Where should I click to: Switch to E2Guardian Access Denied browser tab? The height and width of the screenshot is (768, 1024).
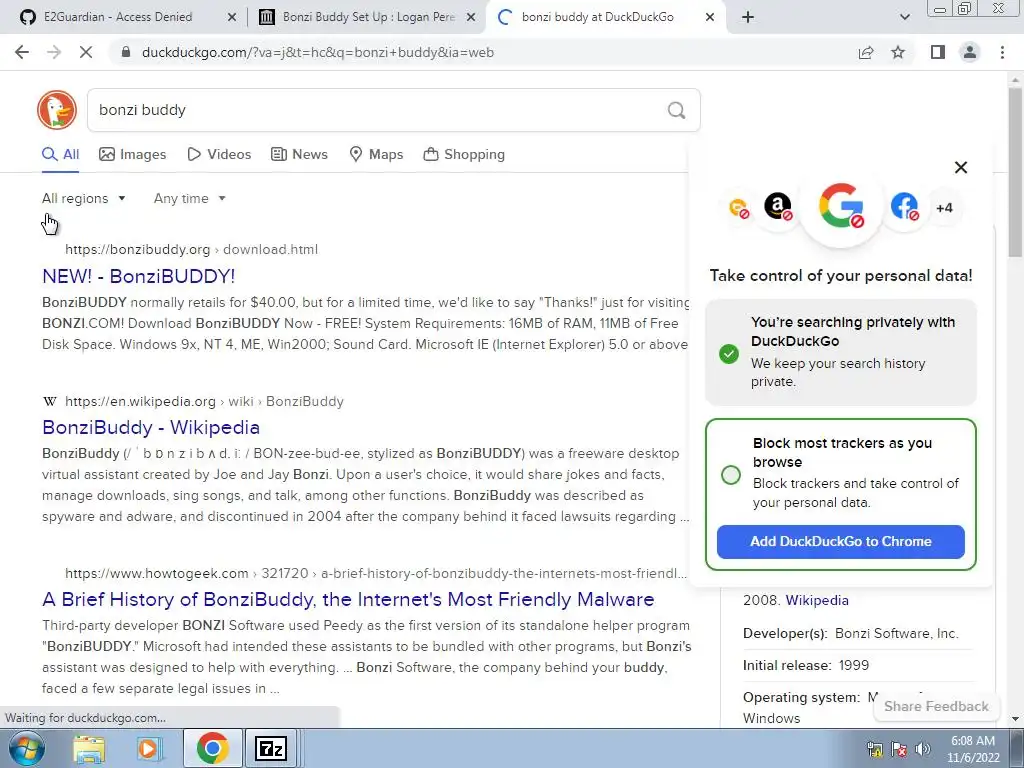[118, 17]
